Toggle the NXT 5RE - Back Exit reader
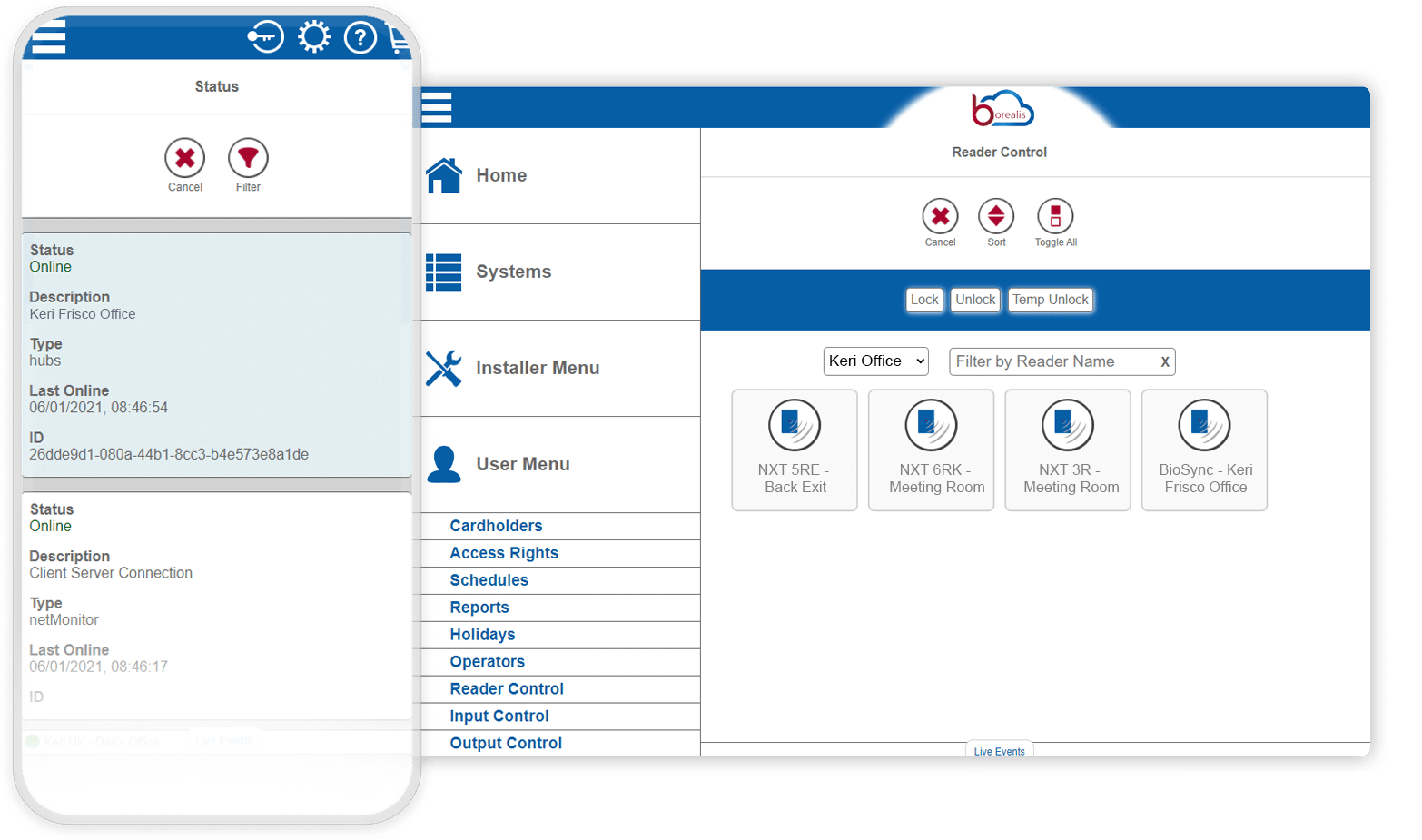 point(795,450)
